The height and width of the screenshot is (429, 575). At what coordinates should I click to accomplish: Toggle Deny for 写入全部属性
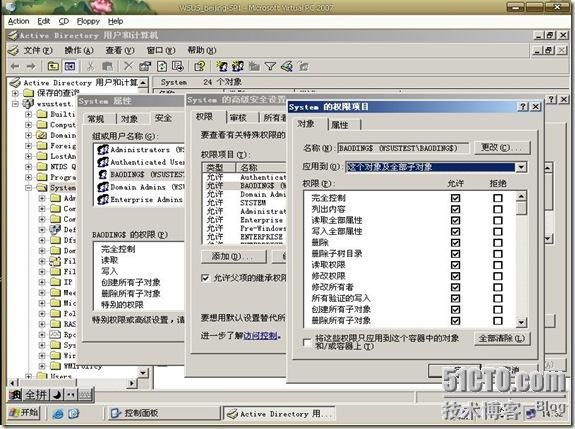498,232
